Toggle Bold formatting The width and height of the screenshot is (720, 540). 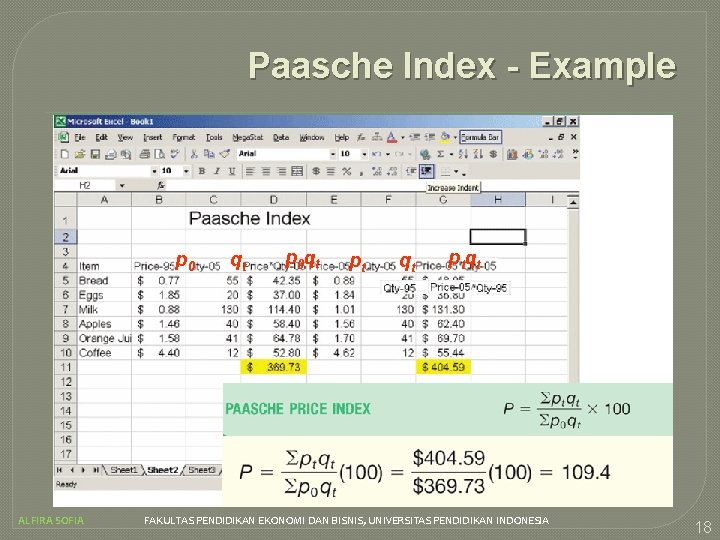pyautogui.click(x=202, y=171)
